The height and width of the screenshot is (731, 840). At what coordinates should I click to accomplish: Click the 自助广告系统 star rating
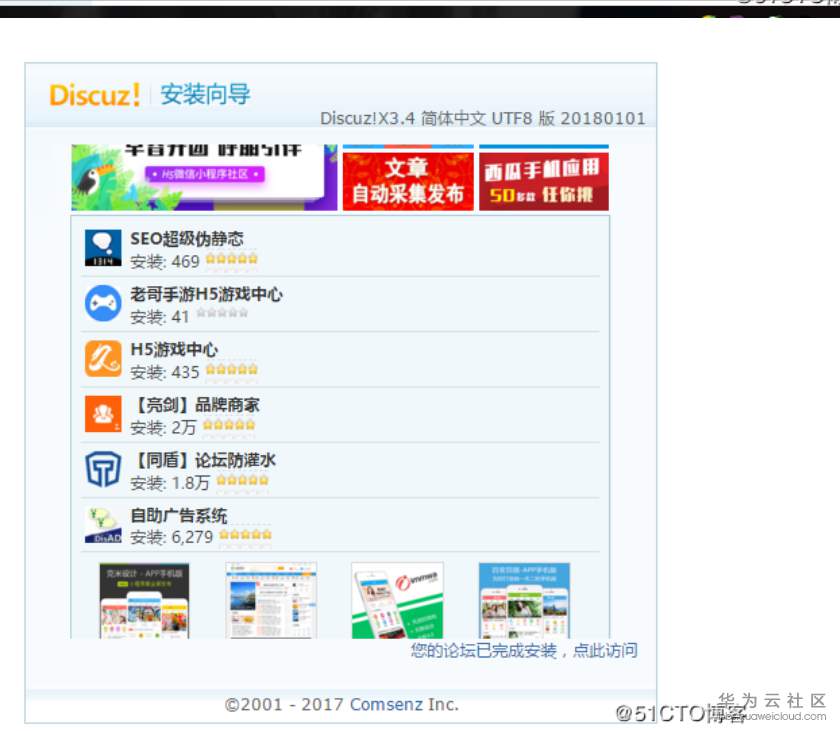245,534
